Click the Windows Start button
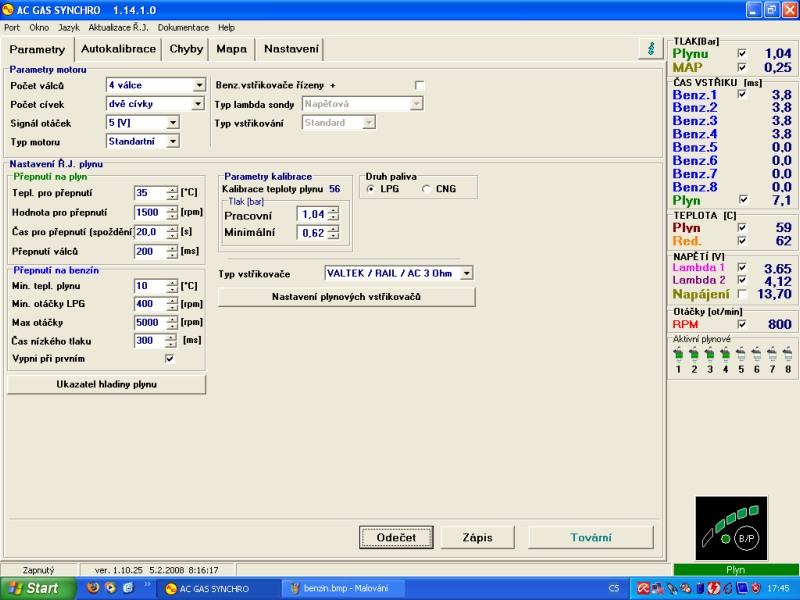800x600 pixels. (37, 588)
